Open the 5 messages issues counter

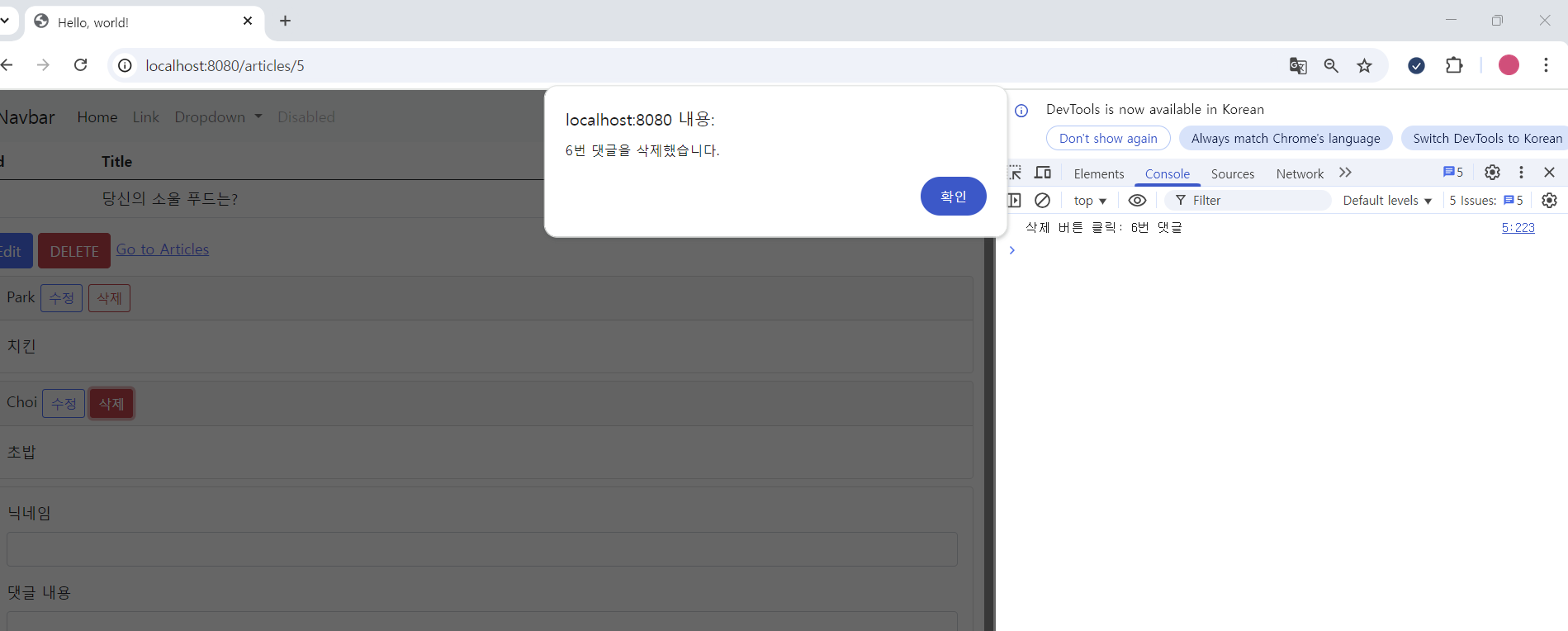[1453, 173]
